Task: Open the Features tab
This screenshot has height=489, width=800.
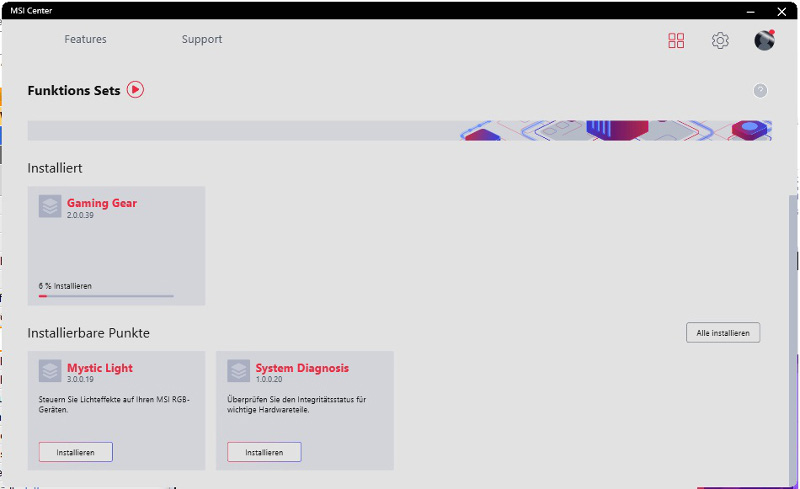Action: (x=85, y=39)
